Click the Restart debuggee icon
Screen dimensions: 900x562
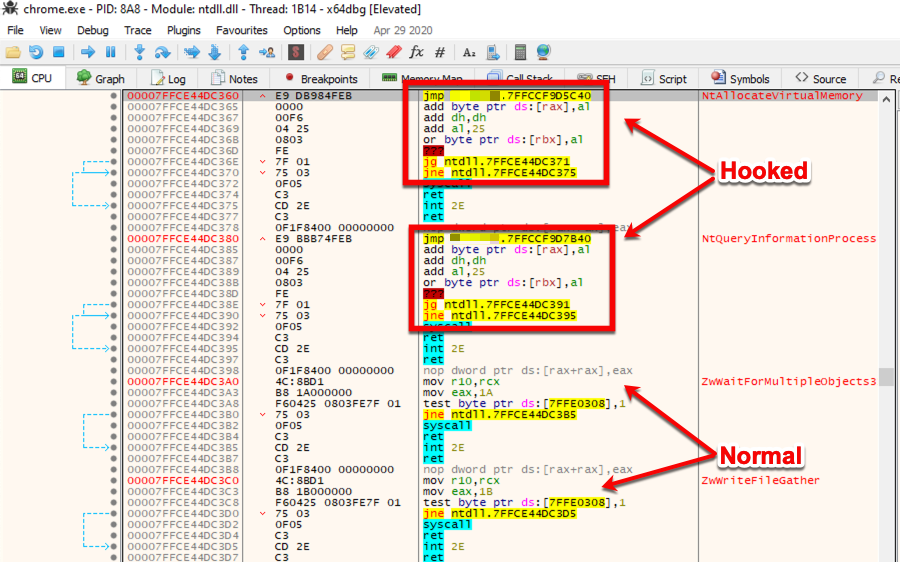(36, 52)
